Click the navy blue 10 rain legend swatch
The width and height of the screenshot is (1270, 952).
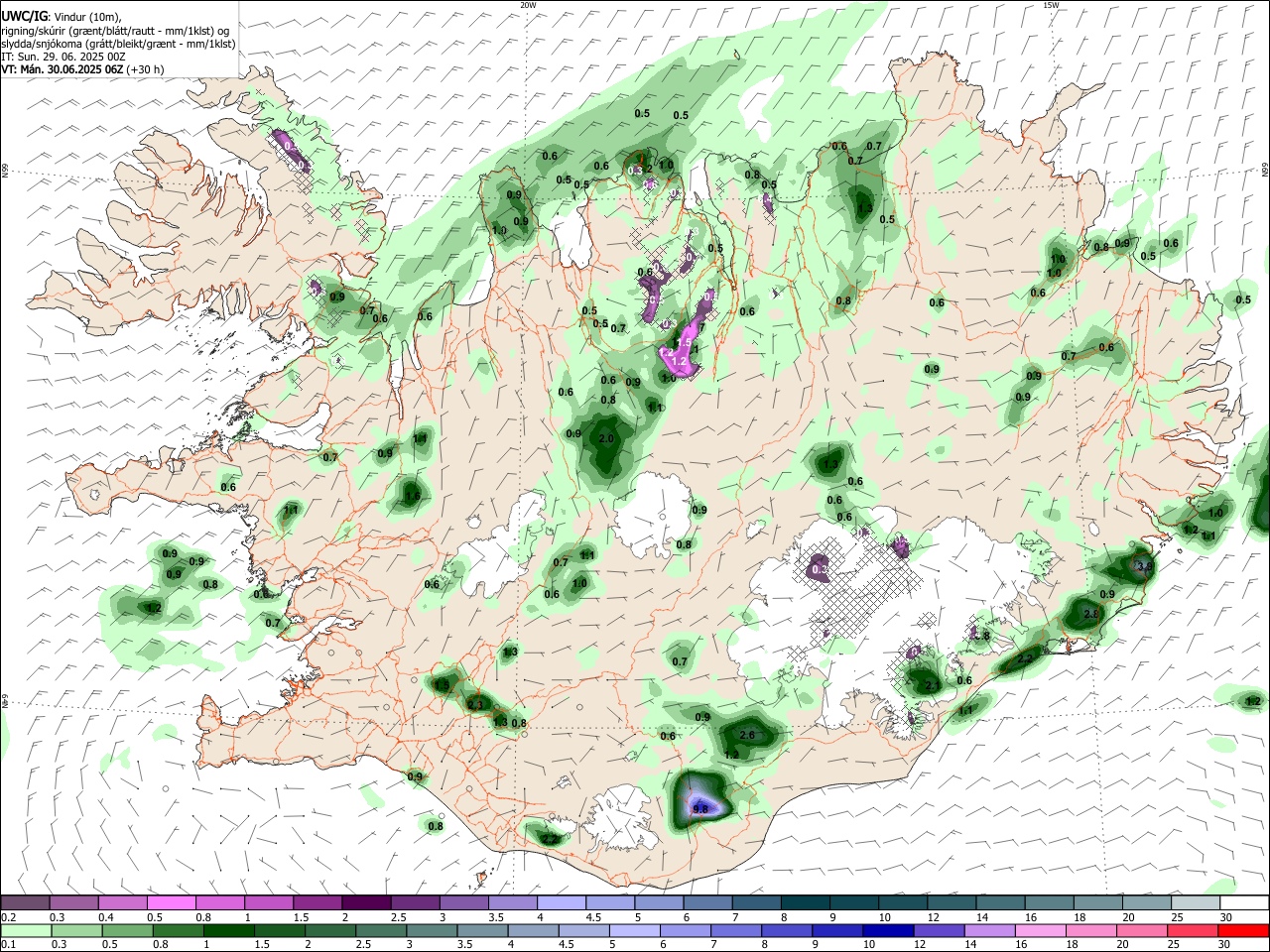pyautogui.click(x=887, y=930)
